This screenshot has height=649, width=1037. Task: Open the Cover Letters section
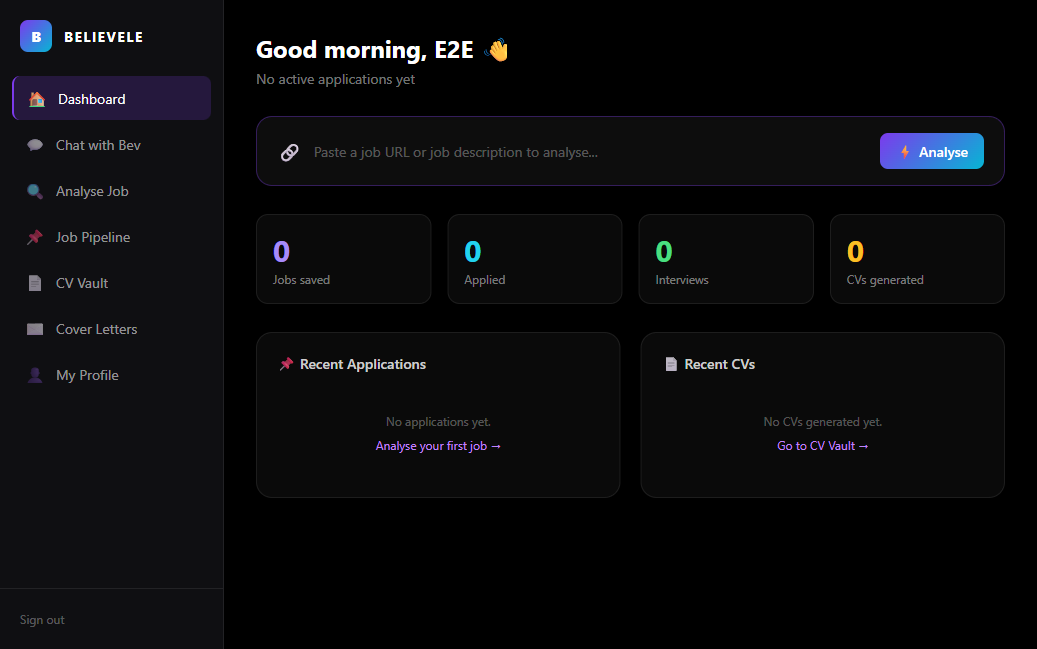pos(96,328)
